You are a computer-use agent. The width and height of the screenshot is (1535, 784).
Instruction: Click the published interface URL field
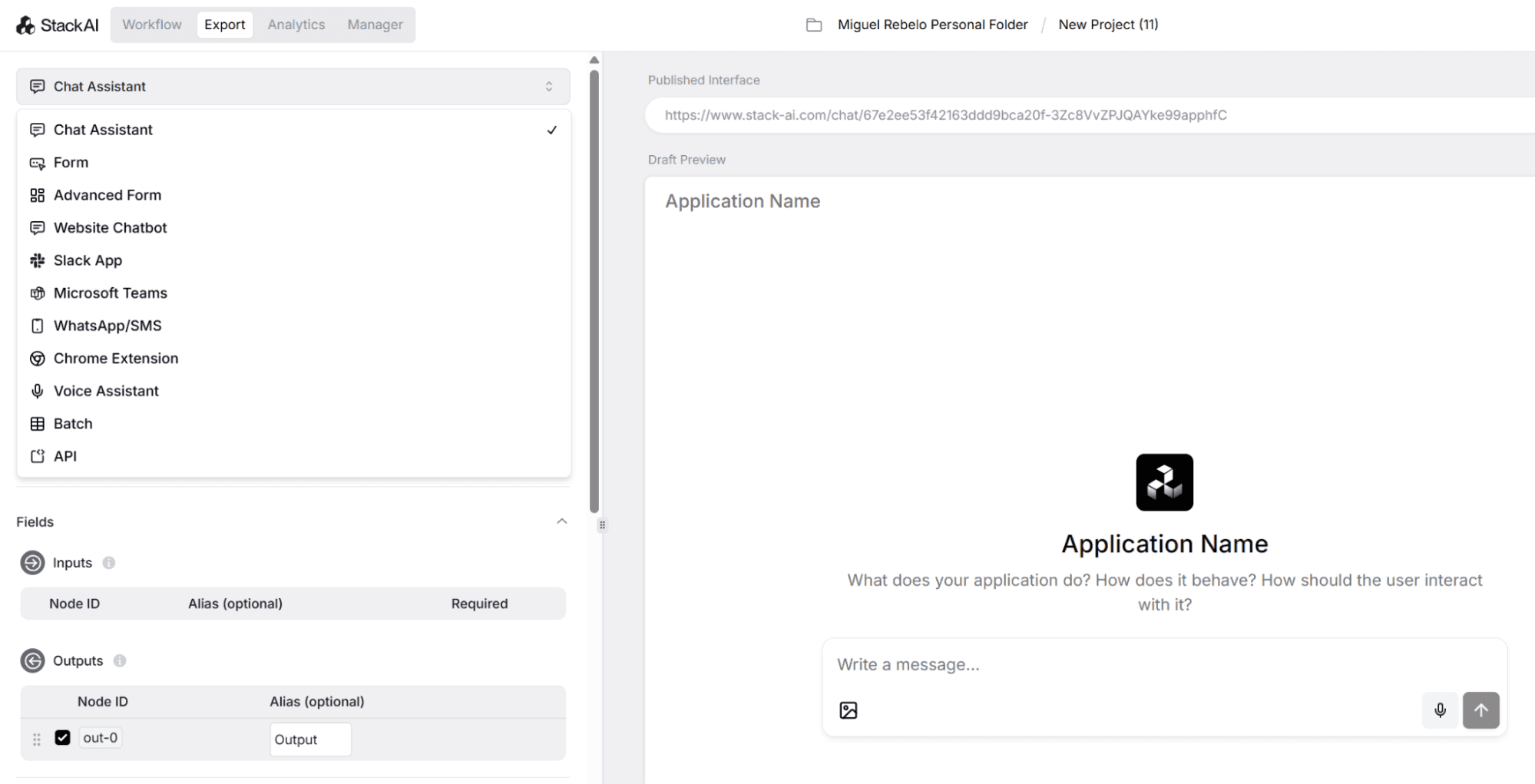click(1090, 115)
